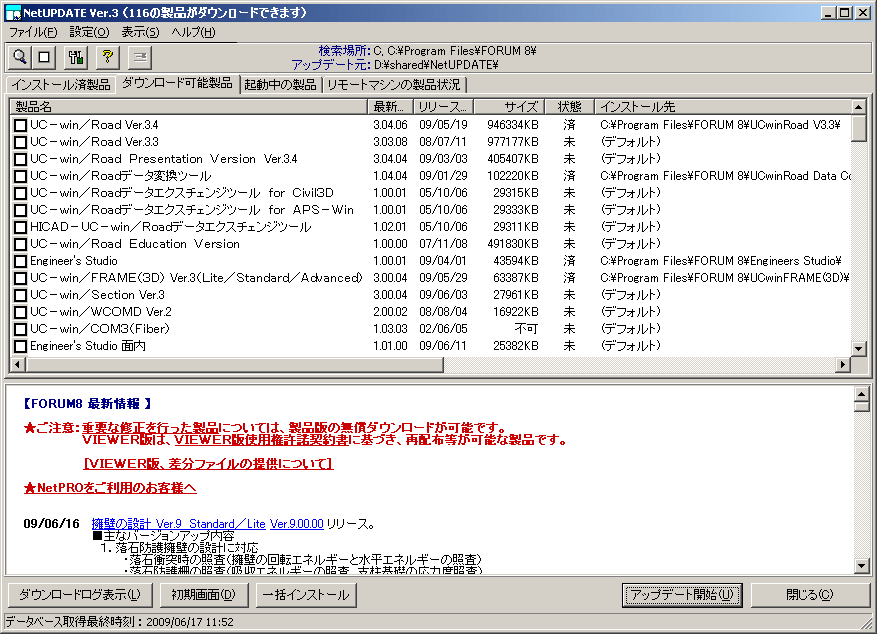
Task: Enable the UC-win/WCOMD Ver.2 checkbox
Action: (21, 312)
